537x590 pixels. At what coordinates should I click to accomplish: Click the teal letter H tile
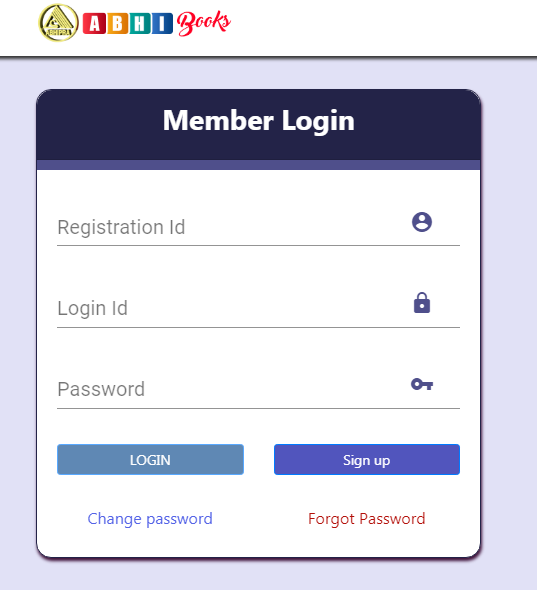140,24
